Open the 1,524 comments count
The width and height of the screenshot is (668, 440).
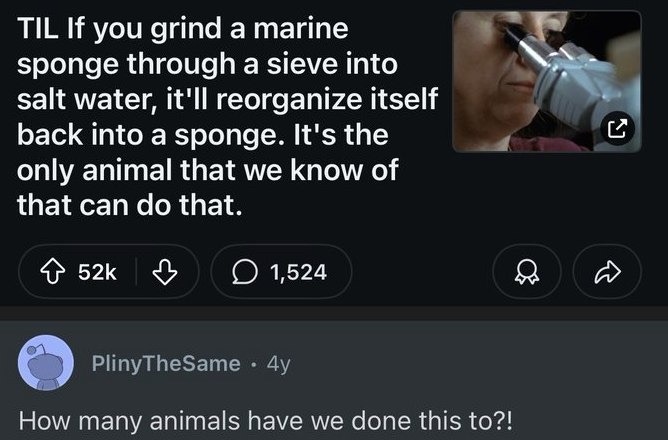click(298, 271)
